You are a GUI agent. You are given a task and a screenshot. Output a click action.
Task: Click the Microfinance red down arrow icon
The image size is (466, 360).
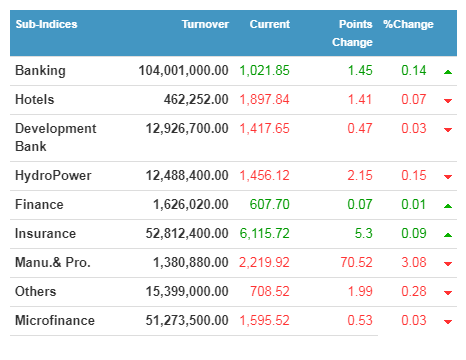click(448, 322)
